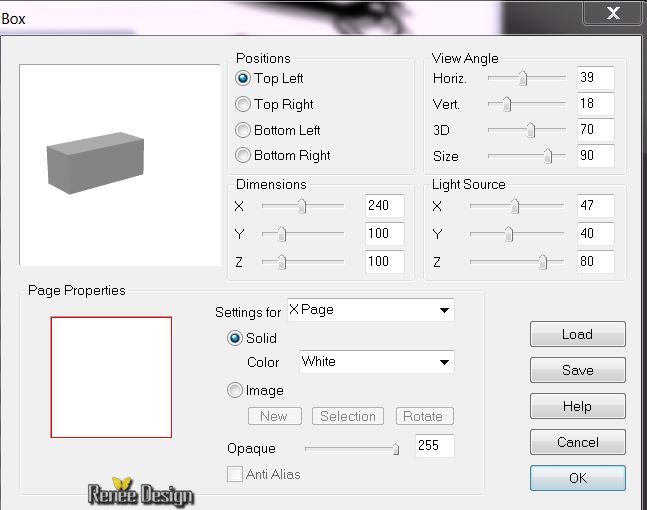Click the Selection image button
This screenshot has width=647, height=510.
click(x=348, y=416)
